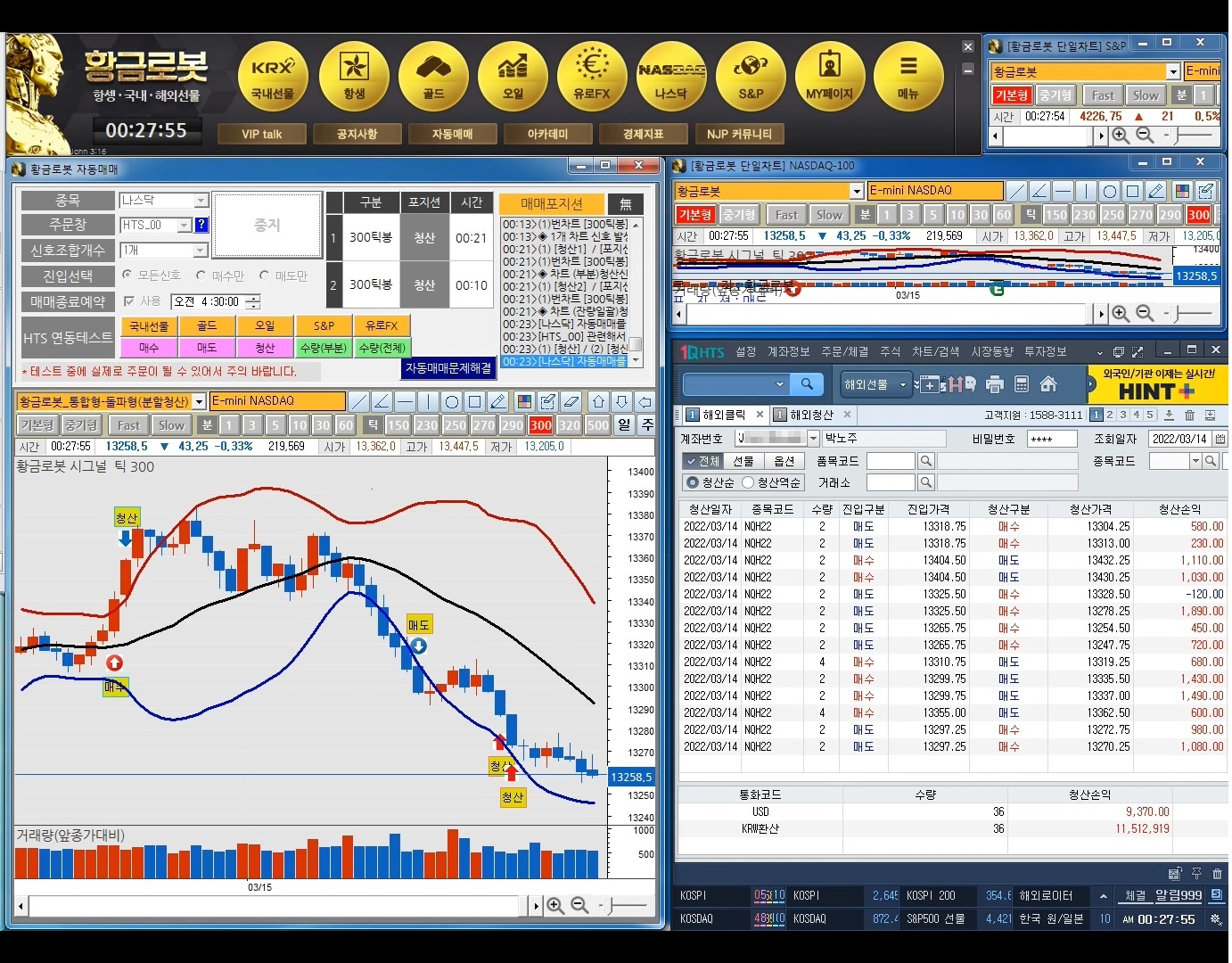Select 청산역순 sort radio button

point(748,482)
